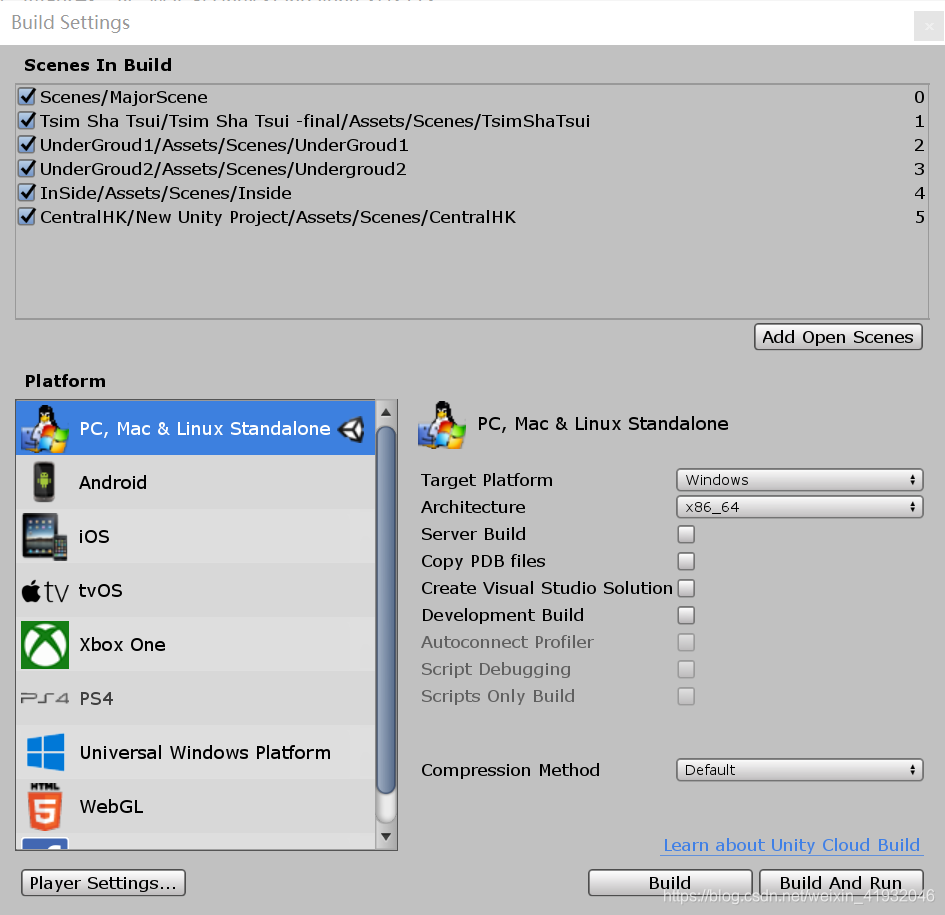945x915 pixels.
Task: Select the Undergroud2 scene path text
Action: 223,169
